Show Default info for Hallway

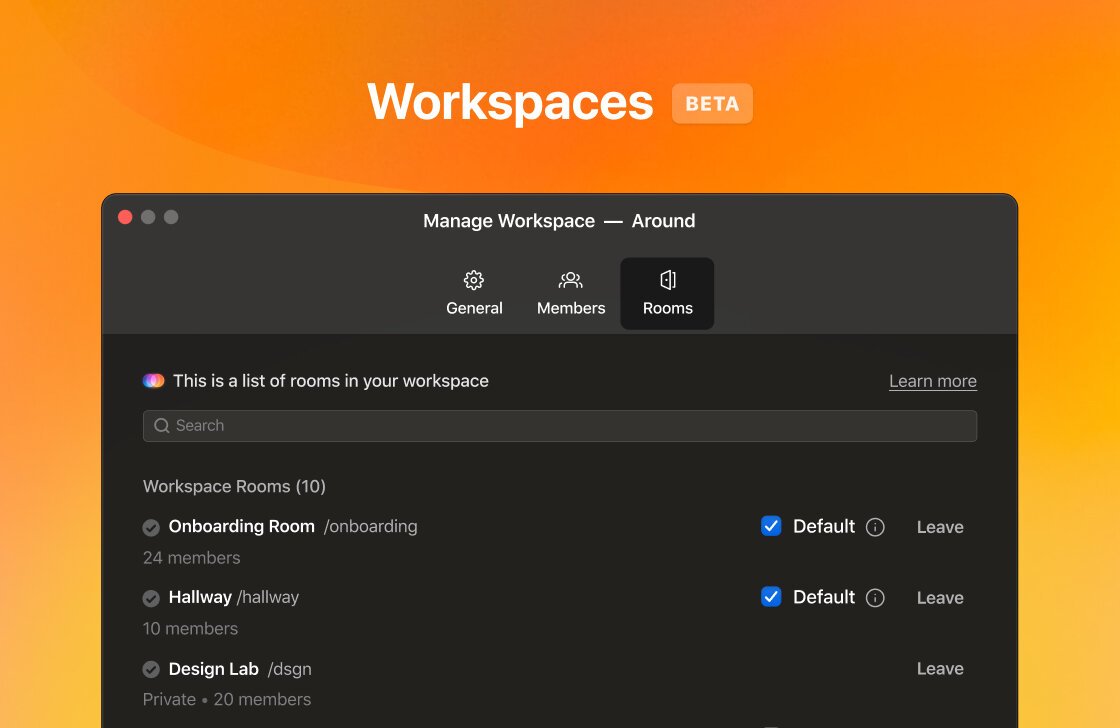point(875,598)
